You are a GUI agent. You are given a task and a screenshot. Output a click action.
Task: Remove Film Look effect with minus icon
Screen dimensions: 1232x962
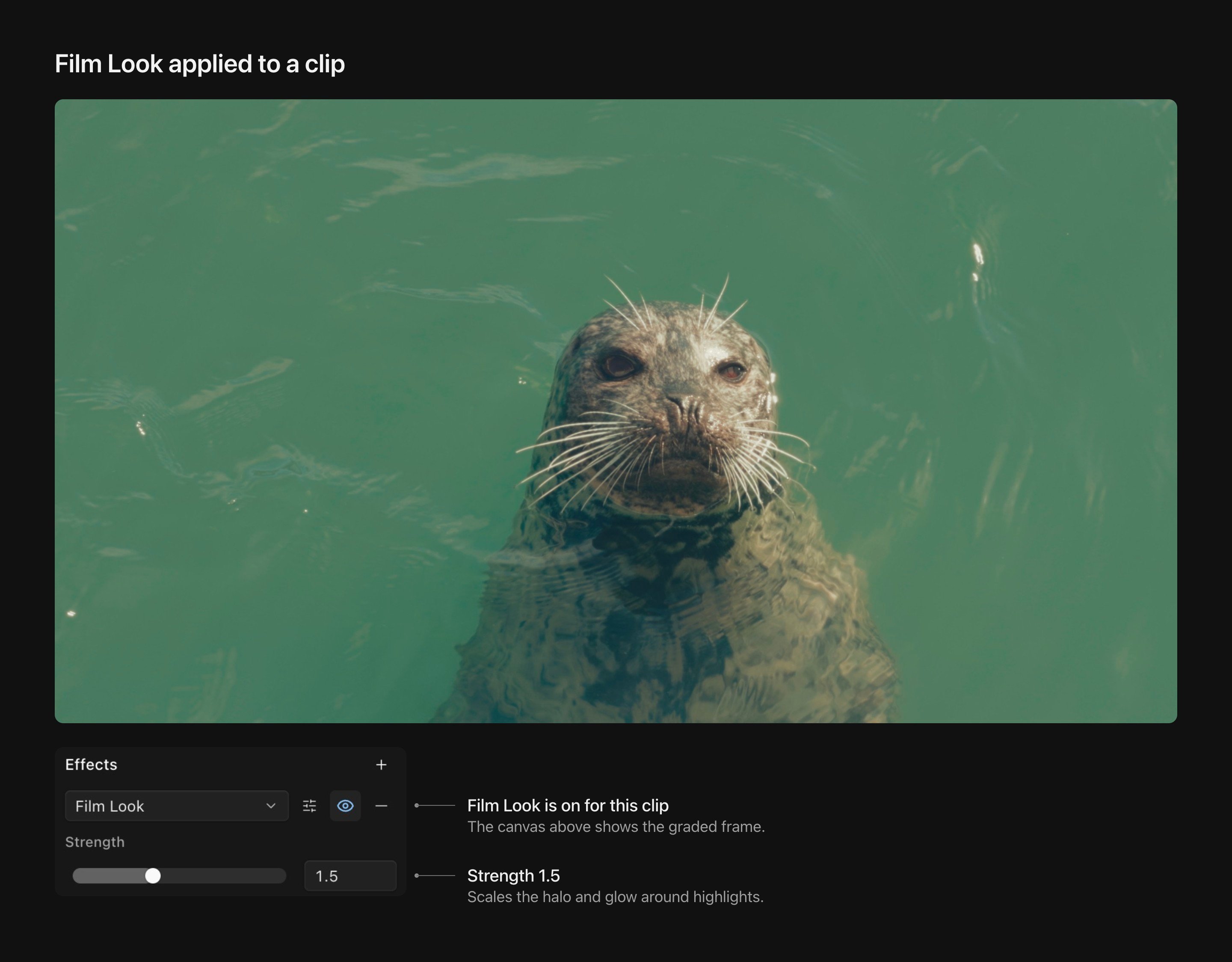point(381,806)
